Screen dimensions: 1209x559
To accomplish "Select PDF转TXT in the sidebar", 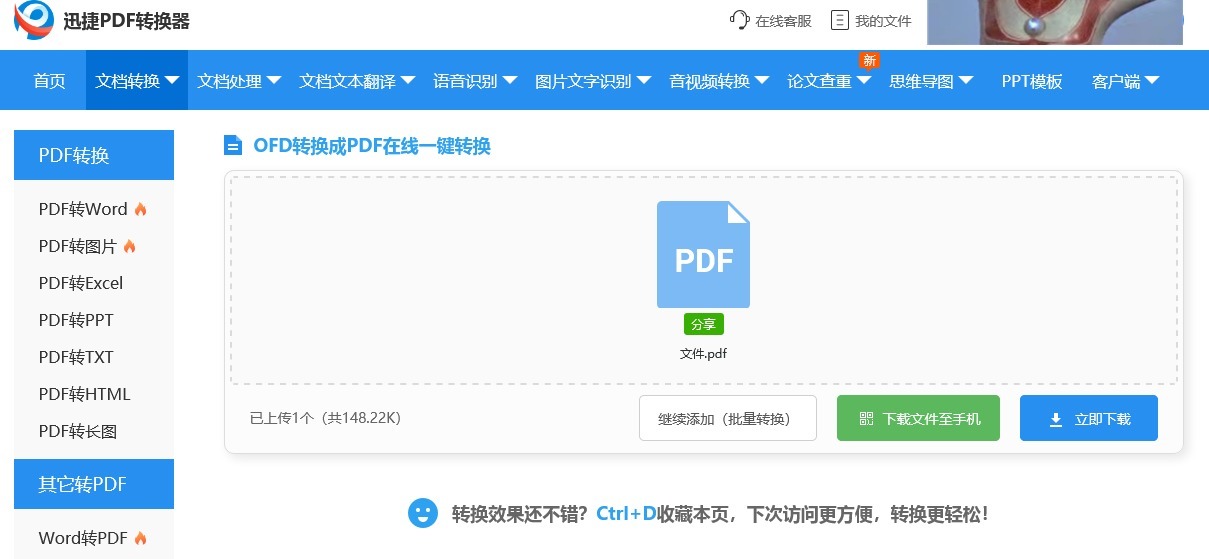I will pyautogui.click(x=76, y=357).
